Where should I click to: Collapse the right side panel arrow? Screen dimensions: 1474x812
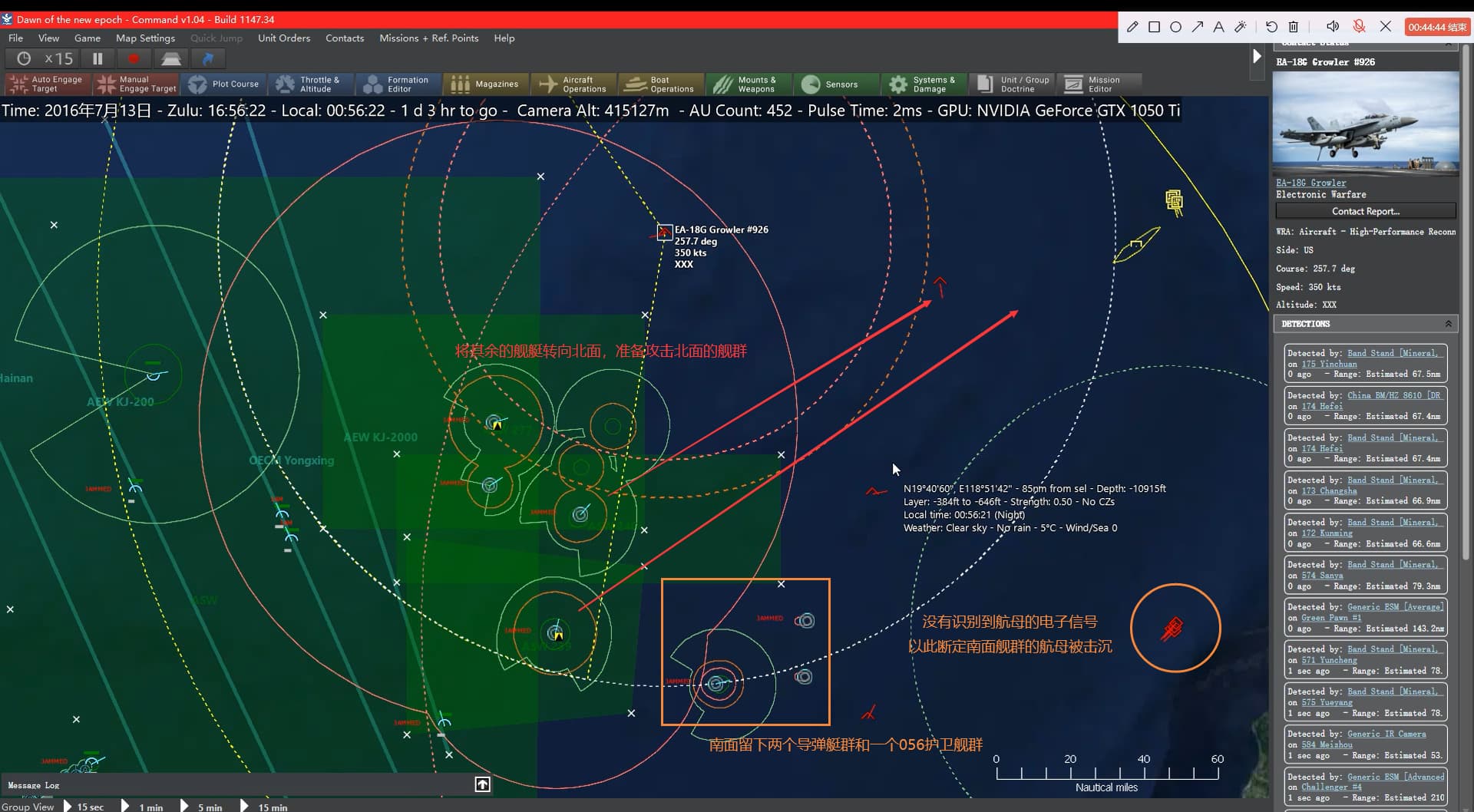coord(1257,56)
